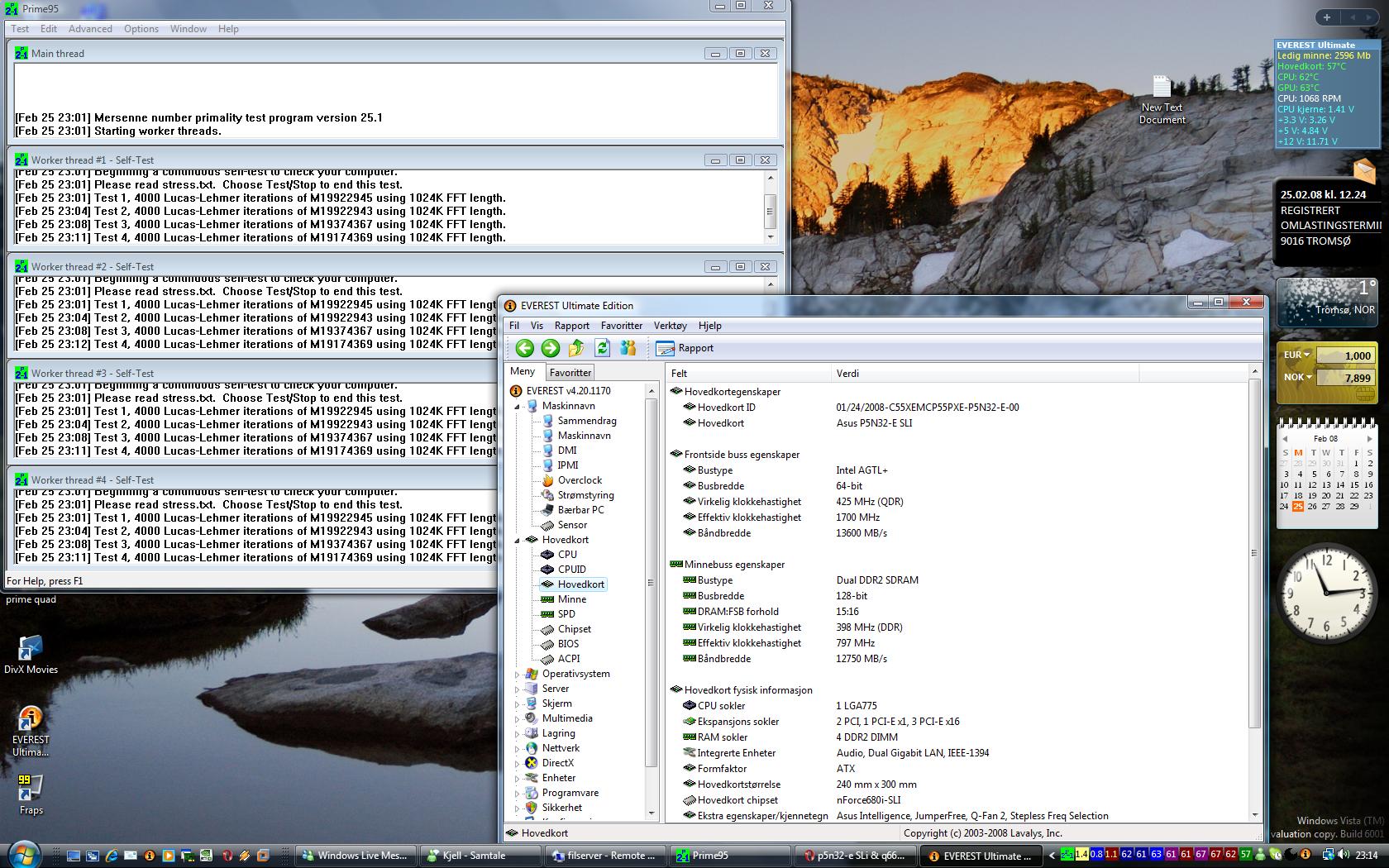Click the green Forward arrow in EVEREST toolbar
The width and height of the screenshot is (1389, 868).
point(551,348)
